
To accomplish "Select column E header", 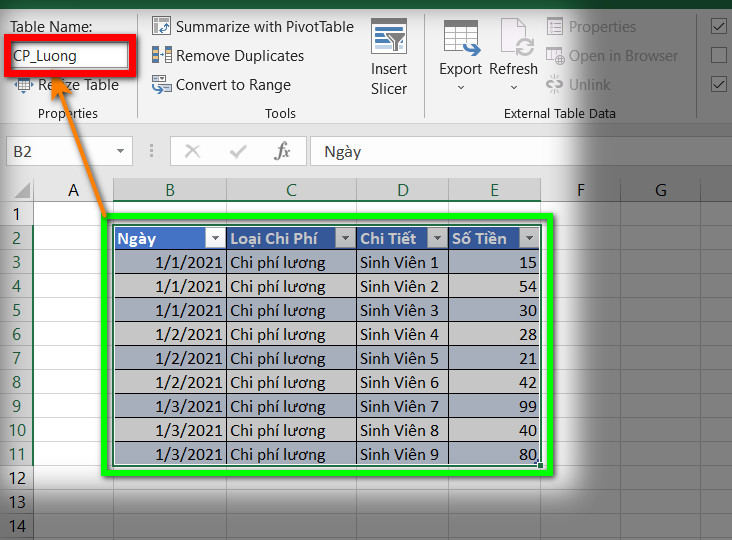I will click(x=494, y=190).
